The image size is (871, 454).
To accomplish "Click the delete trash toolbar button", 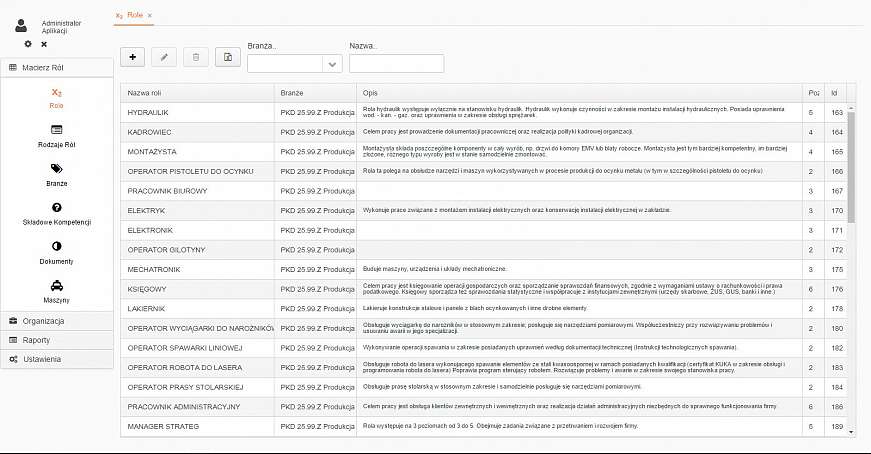I will pos(196,57).
